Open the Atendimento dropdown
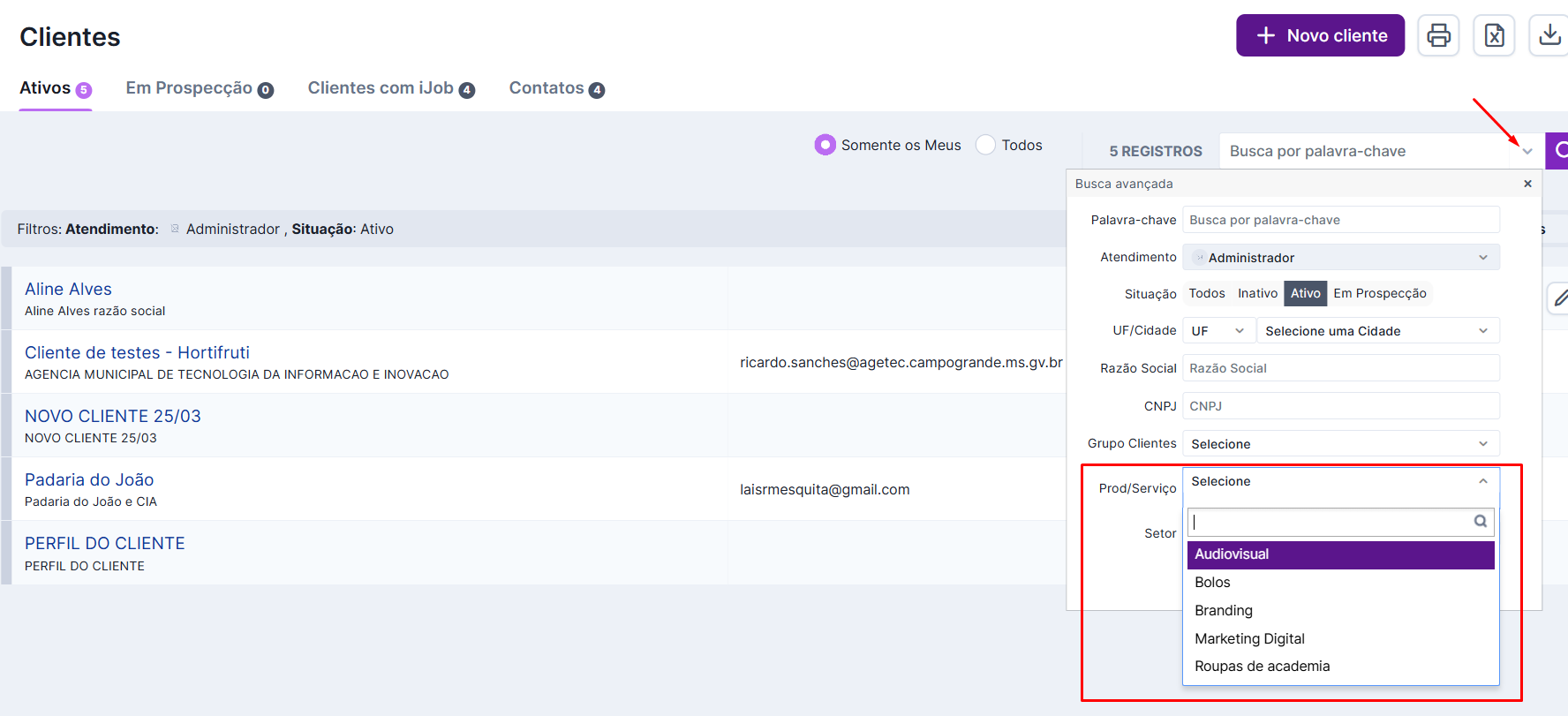 point(1340,258)
